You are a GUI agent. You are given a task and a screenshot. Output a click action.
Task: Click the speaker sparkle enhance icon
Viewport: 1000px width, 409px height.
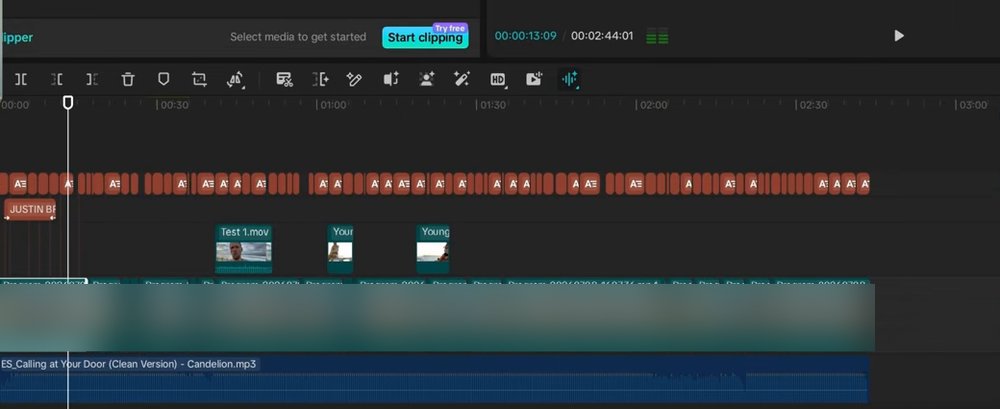coord(391,79)
